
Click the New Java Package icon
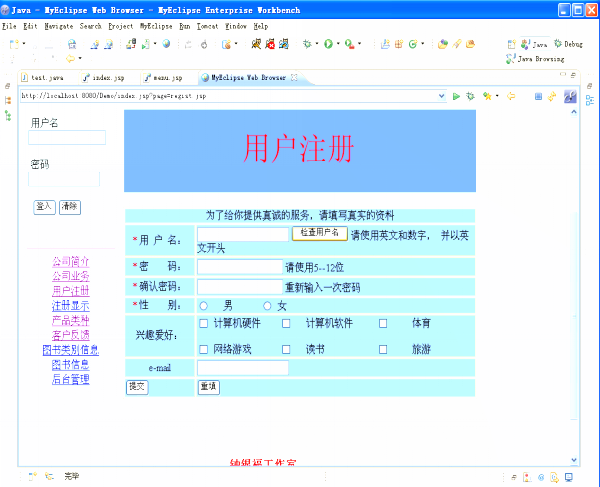coord(399,44)
